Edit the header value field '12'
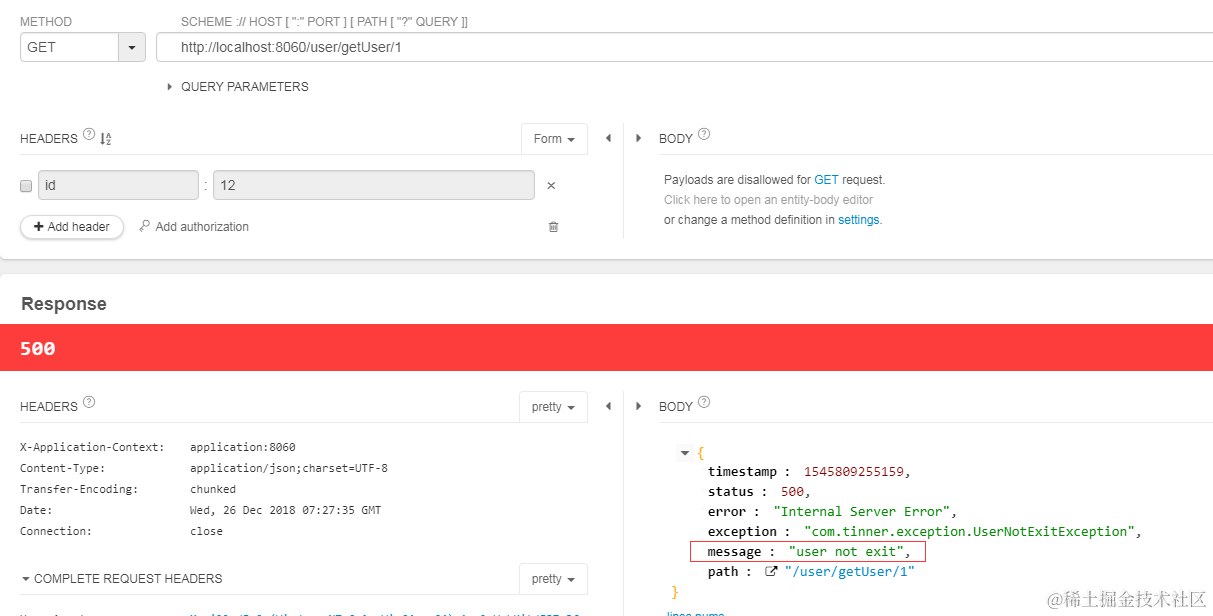 [x=374, y=185]
